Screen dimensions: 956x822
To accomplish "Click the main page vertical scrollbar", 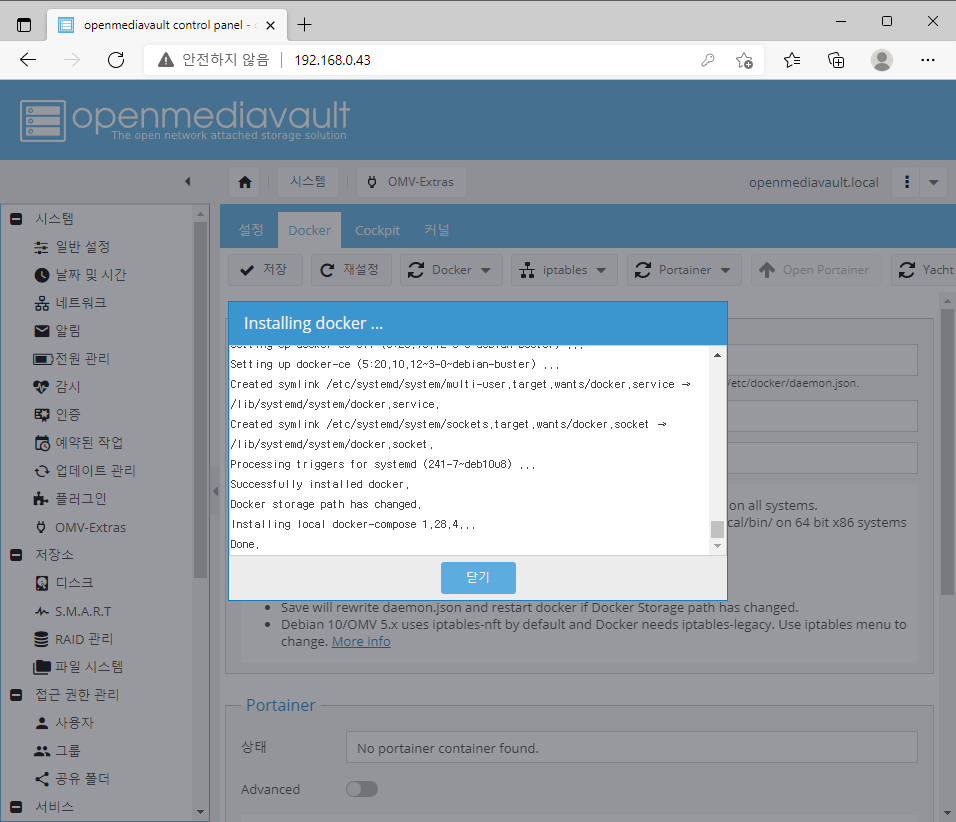I will [x=947, y=451].
